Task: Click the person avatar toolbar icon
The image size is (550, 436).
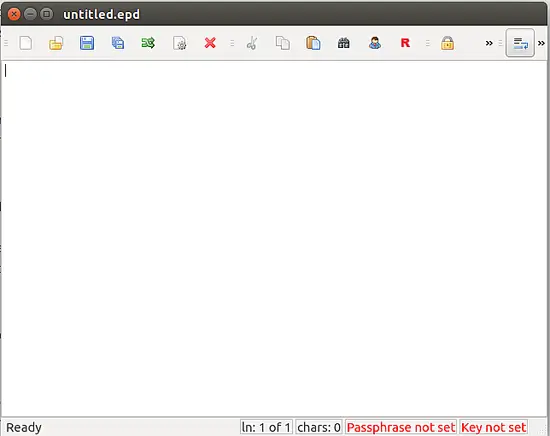Action: [x=375, y=43]
